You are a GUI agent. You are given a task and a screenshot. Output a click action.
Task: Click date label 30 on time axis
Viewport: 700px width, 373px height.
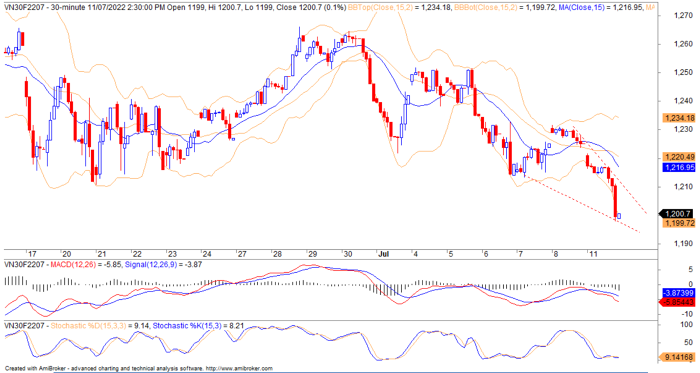pos(348,254)
